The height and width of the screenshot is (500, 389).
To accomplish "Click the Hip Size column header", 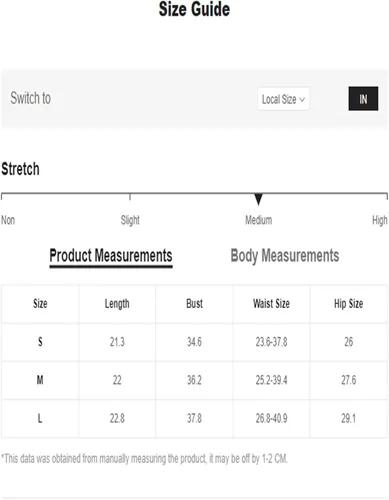I will [x=349, y=304].
